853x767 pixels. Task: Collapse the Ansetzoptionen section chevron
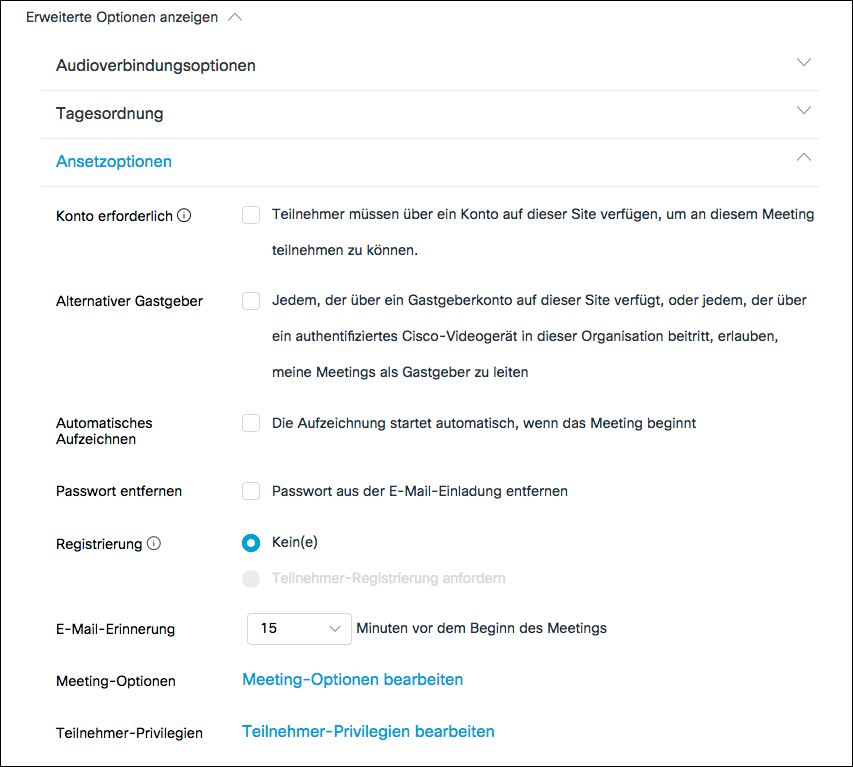803,158
